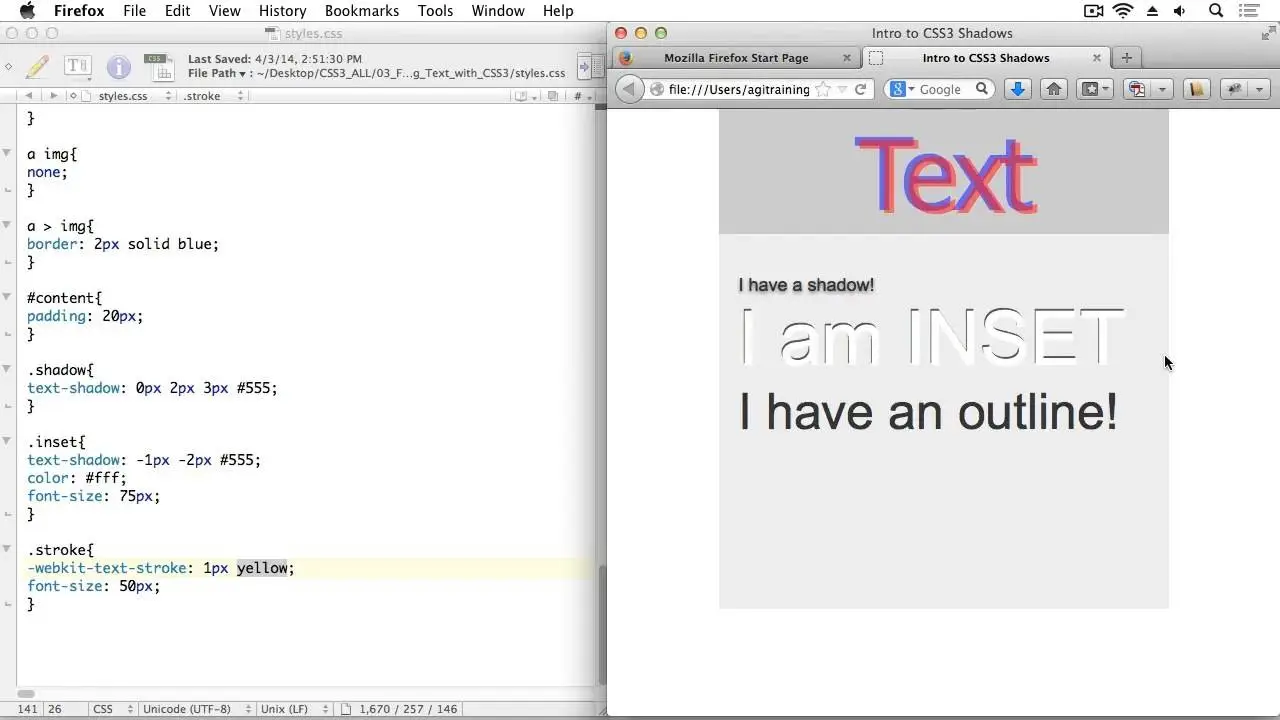Image resolution: width=1280 pixels, height=720 pixels.
Task: Collapse the 'a > img' rule fold triangle
Action: [8, 226]
